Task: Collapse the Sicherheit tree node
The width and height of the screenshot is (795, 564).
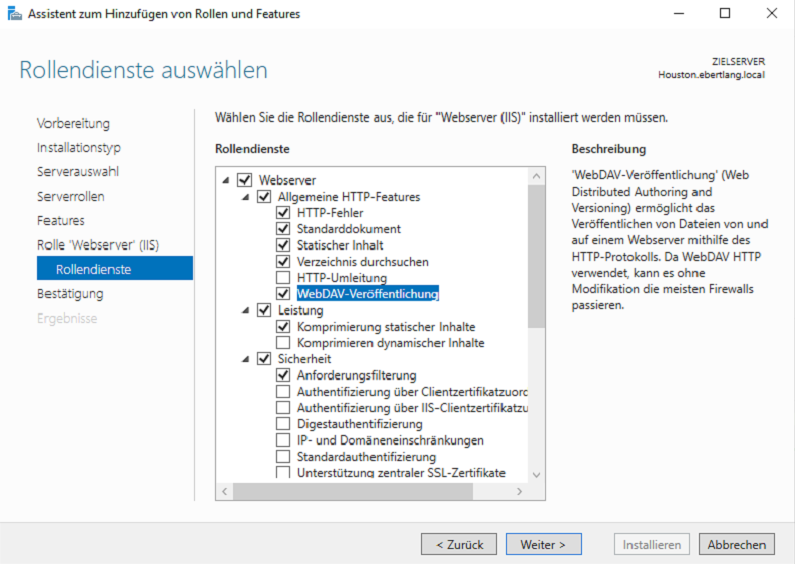Action: tap(246, 359)
